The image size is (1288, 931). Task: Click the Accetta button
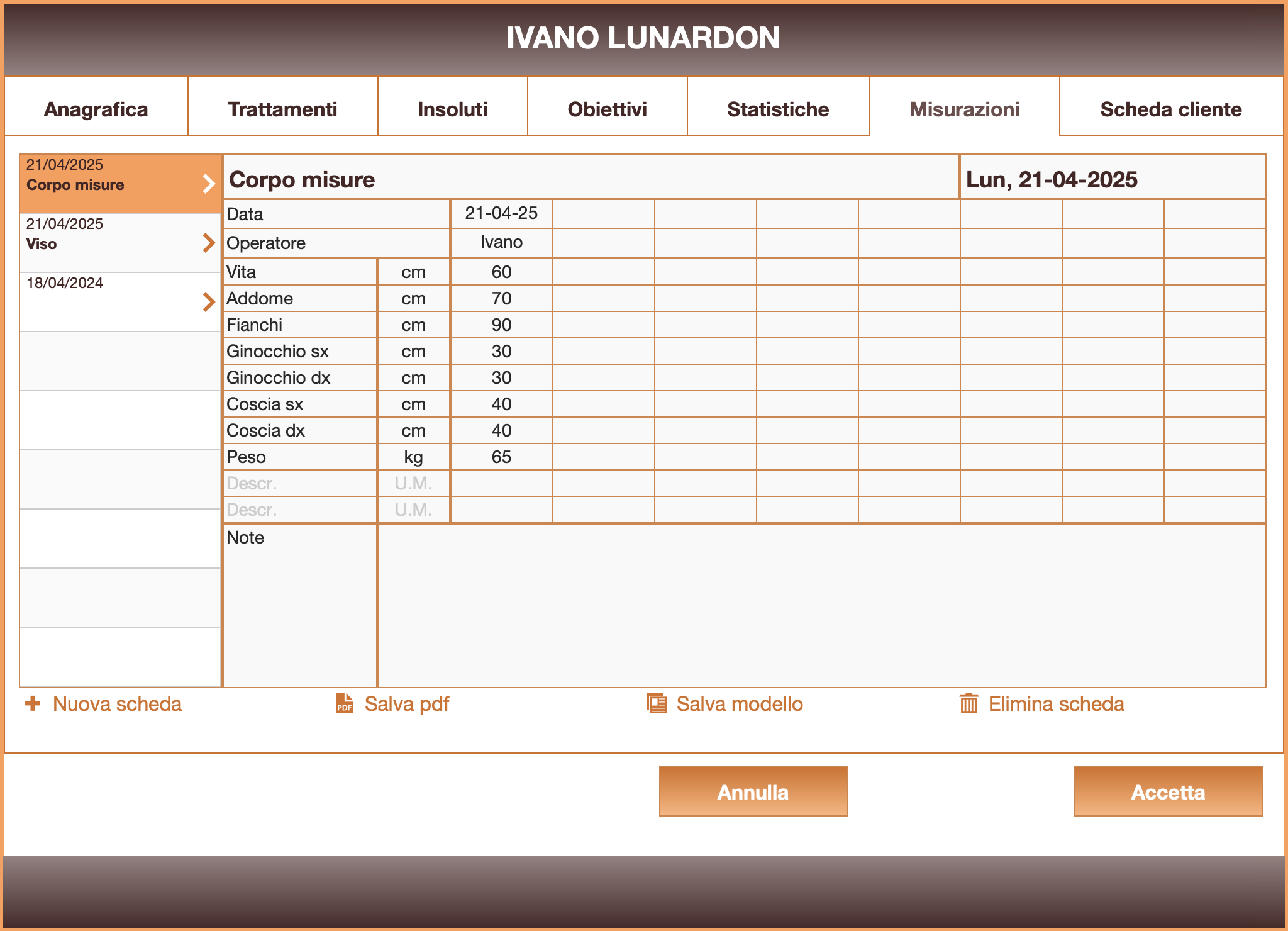tap(1169, 791)
